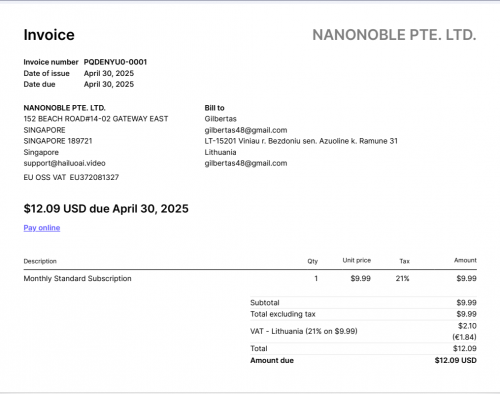Click the first gilbertas48@gmail.com email under the name
This screenshot has width=500, height=394.
pyautogui.click(x=246, y=130)
